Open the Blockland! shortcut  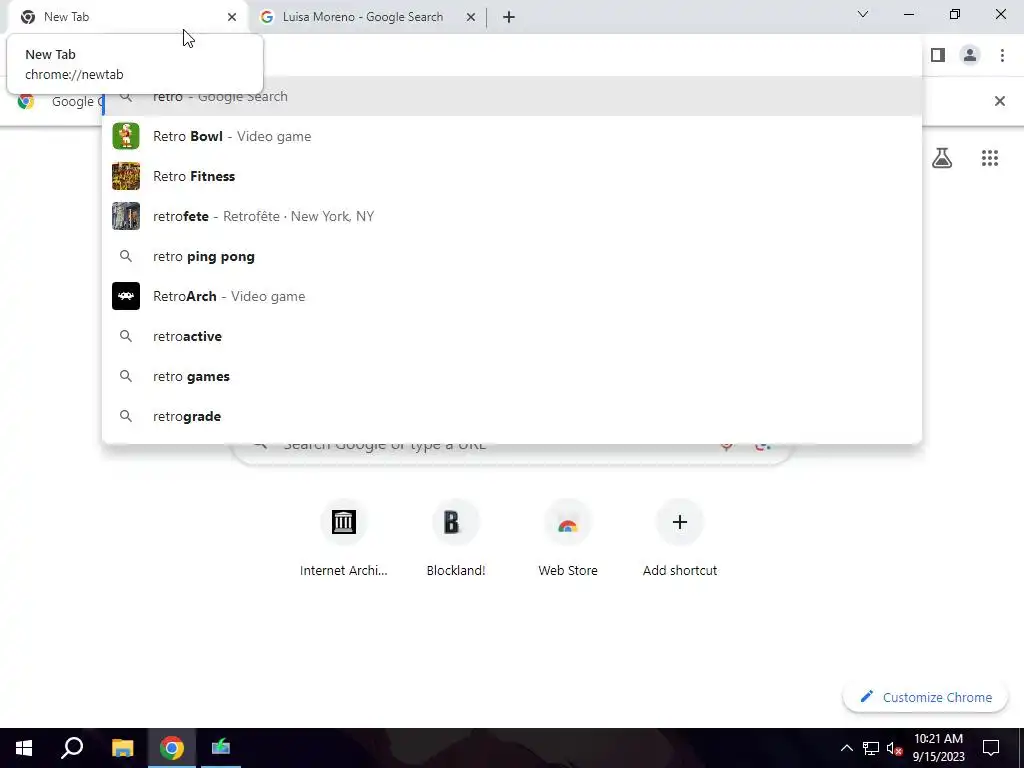(x=456, y=539)
